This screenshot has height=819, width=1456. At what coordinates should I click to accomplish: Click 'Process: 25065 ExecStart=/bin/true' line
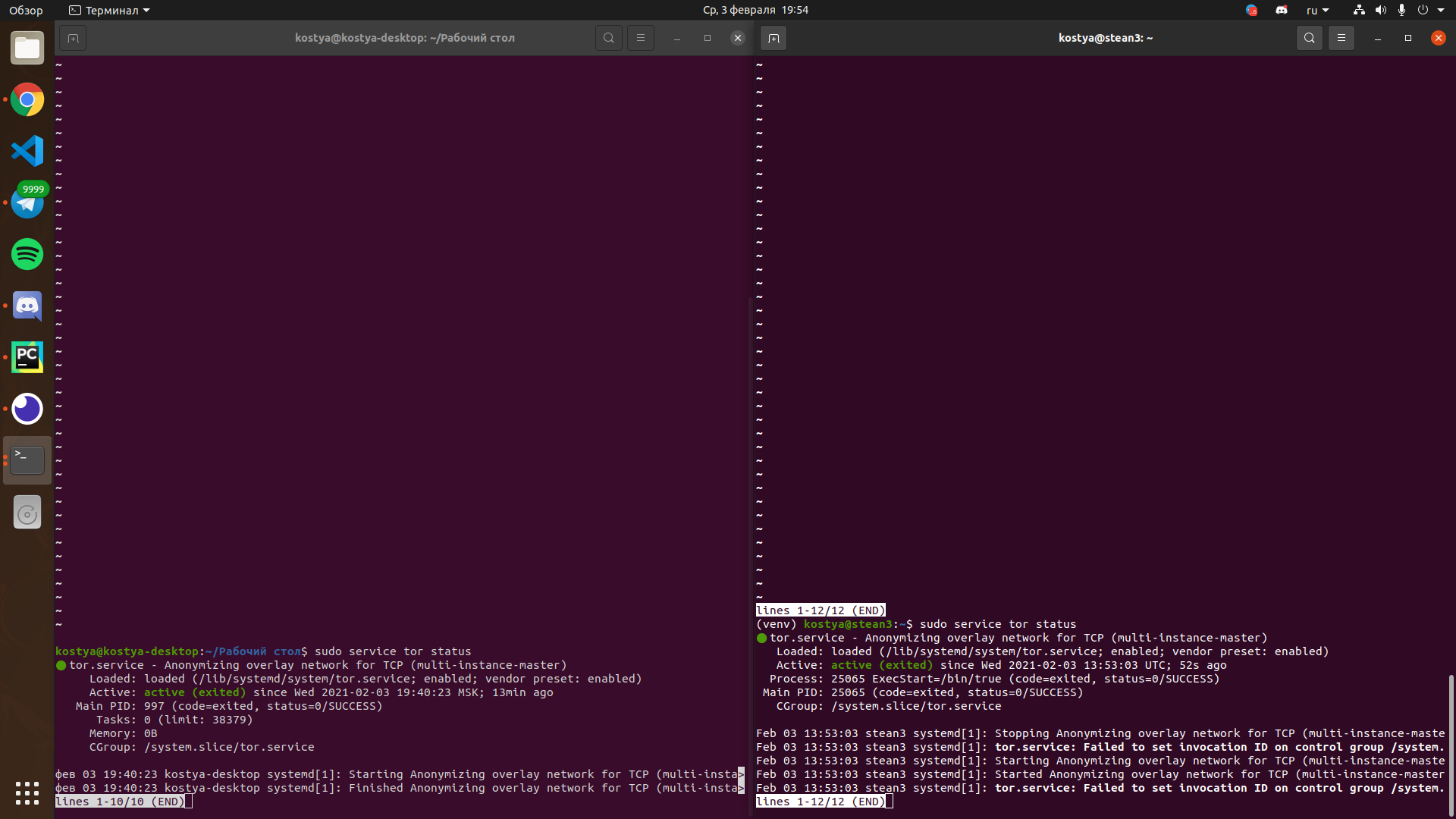pos(995,679)
